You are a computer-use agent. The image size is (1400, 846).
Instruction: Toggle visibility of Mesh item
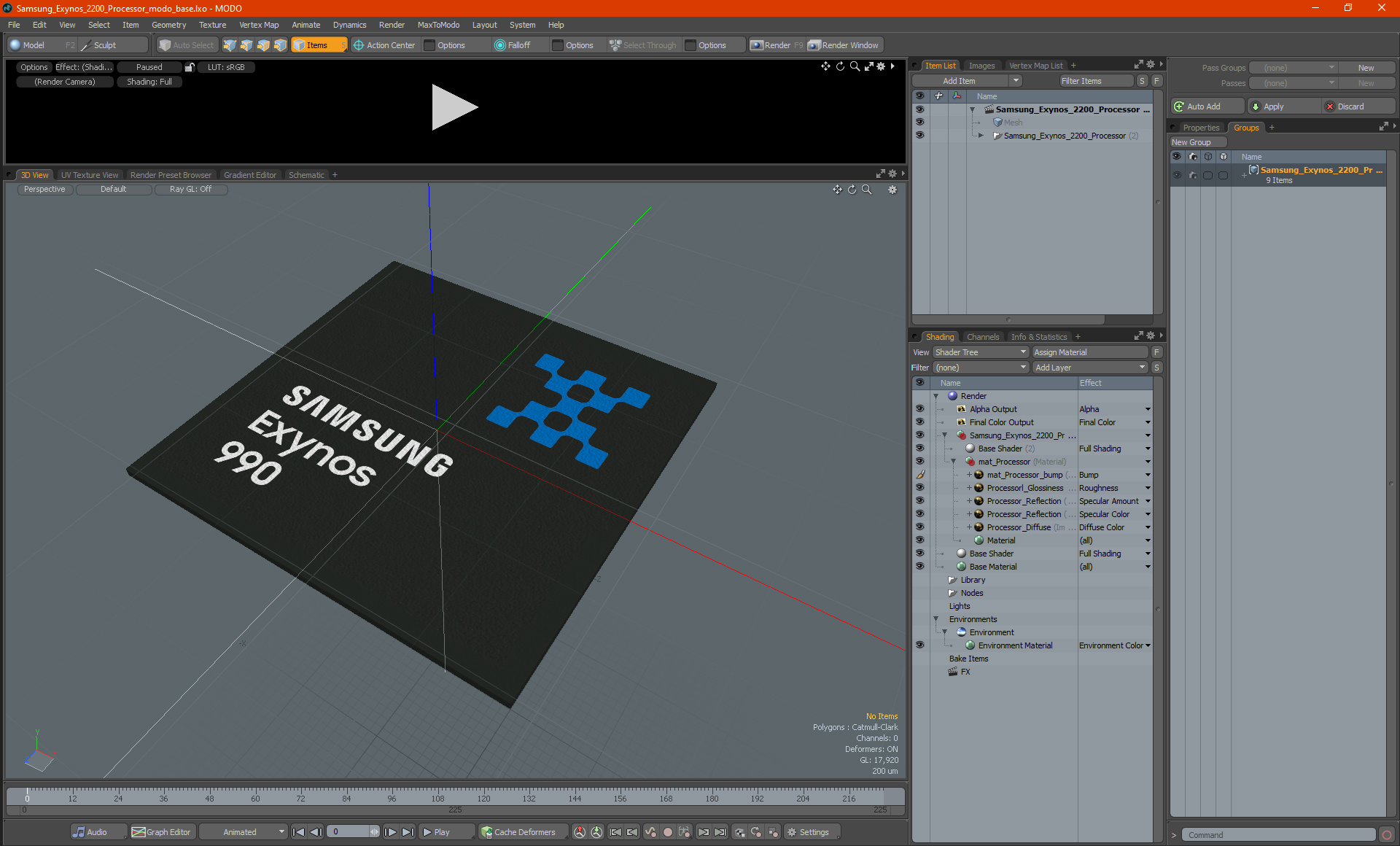click(x=919, y=123)
